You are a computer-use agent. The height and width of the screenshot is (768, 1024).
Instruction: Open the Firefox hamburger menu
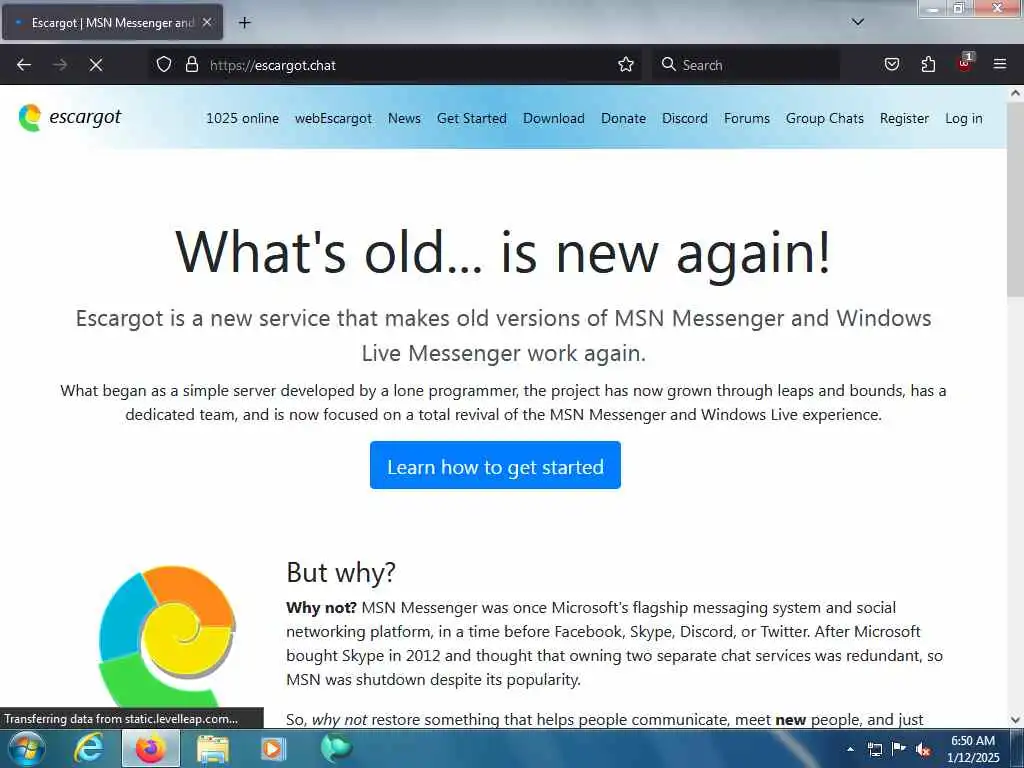click(x=1000, y=64)
